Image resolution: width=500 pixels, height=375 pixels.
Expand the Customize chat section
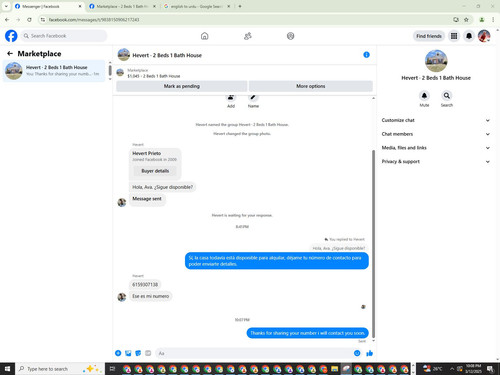pos(436,120)
